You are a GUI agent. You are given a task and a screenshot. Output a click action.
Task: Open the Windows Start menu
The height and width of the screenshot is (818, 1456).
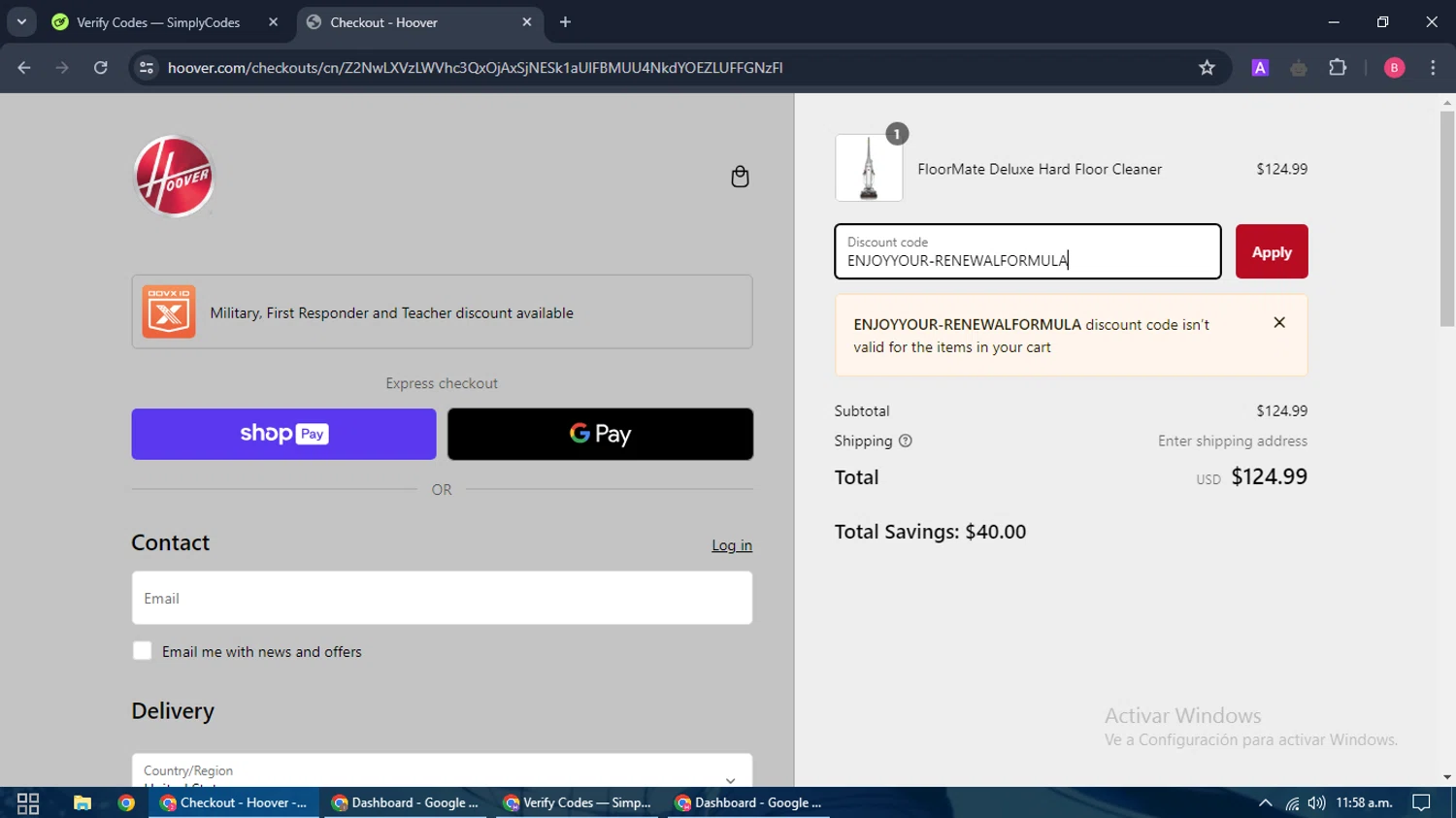(x=28, y=802)
